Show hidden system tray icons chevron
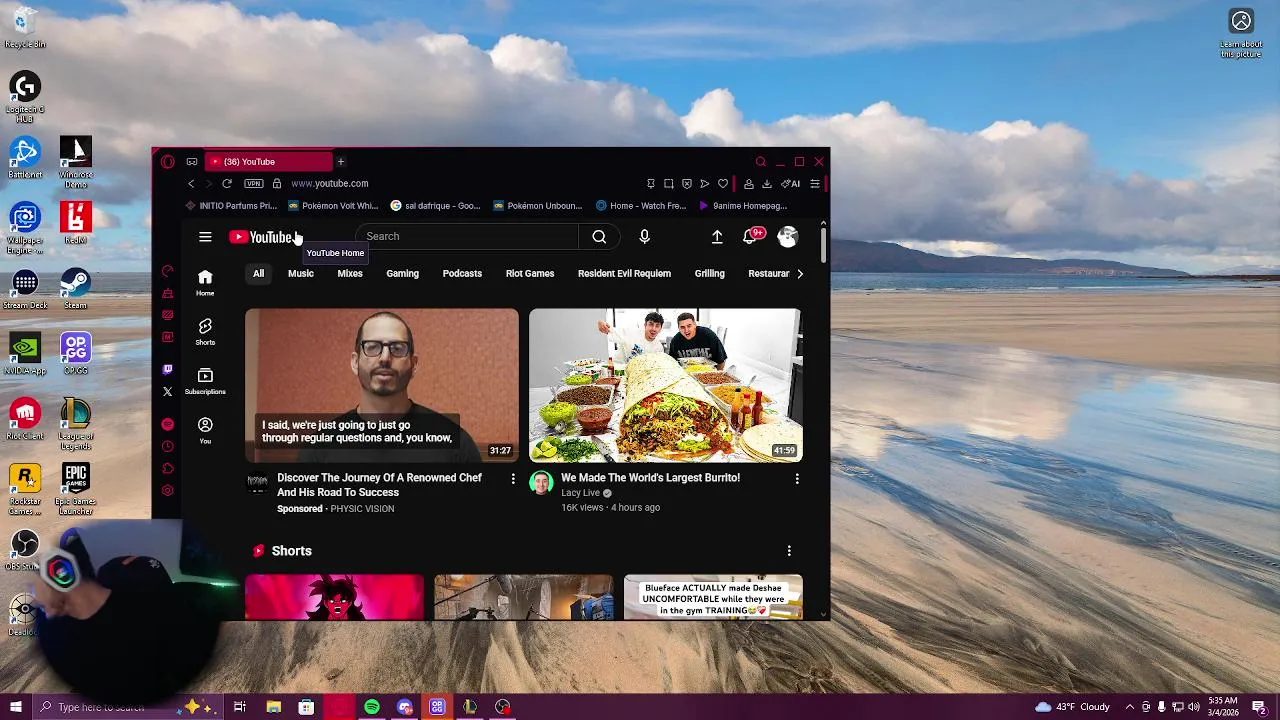The image size is (1280, 720). (1130, 707)
